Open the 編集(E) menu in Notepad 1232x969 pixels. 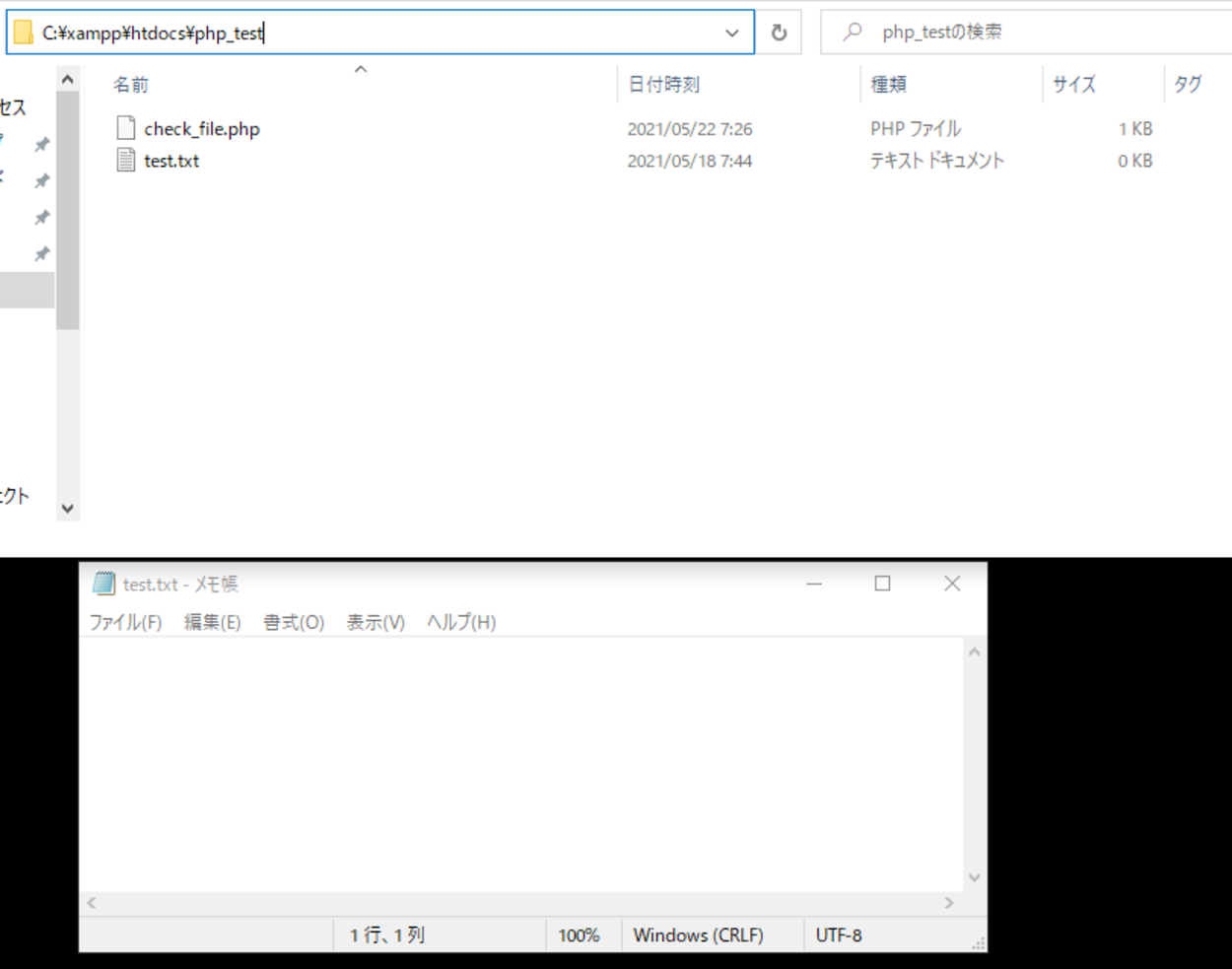[x=212, y=622]
